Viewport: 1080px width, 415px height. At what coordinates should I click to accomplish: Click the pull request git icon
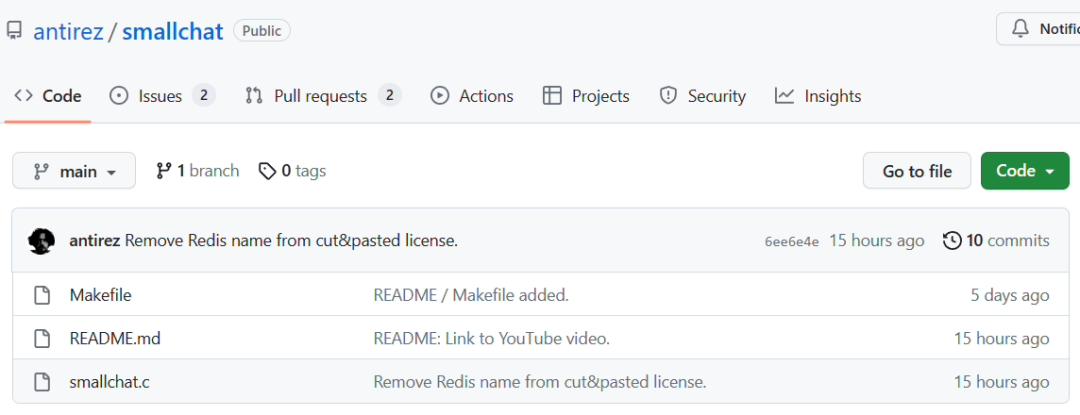(254, 96)
